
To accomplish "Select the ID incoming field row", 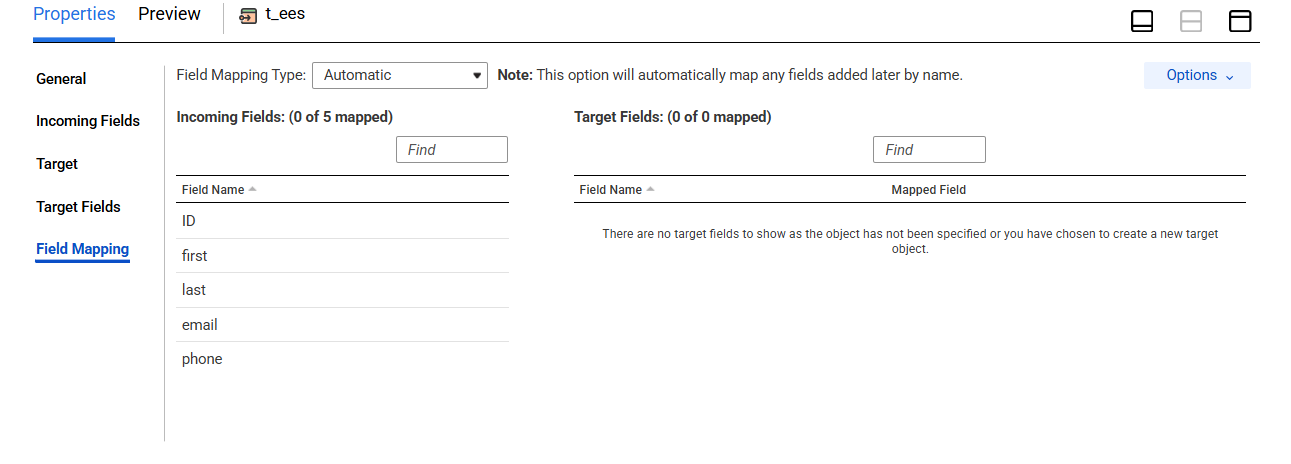I will [342, 221].
